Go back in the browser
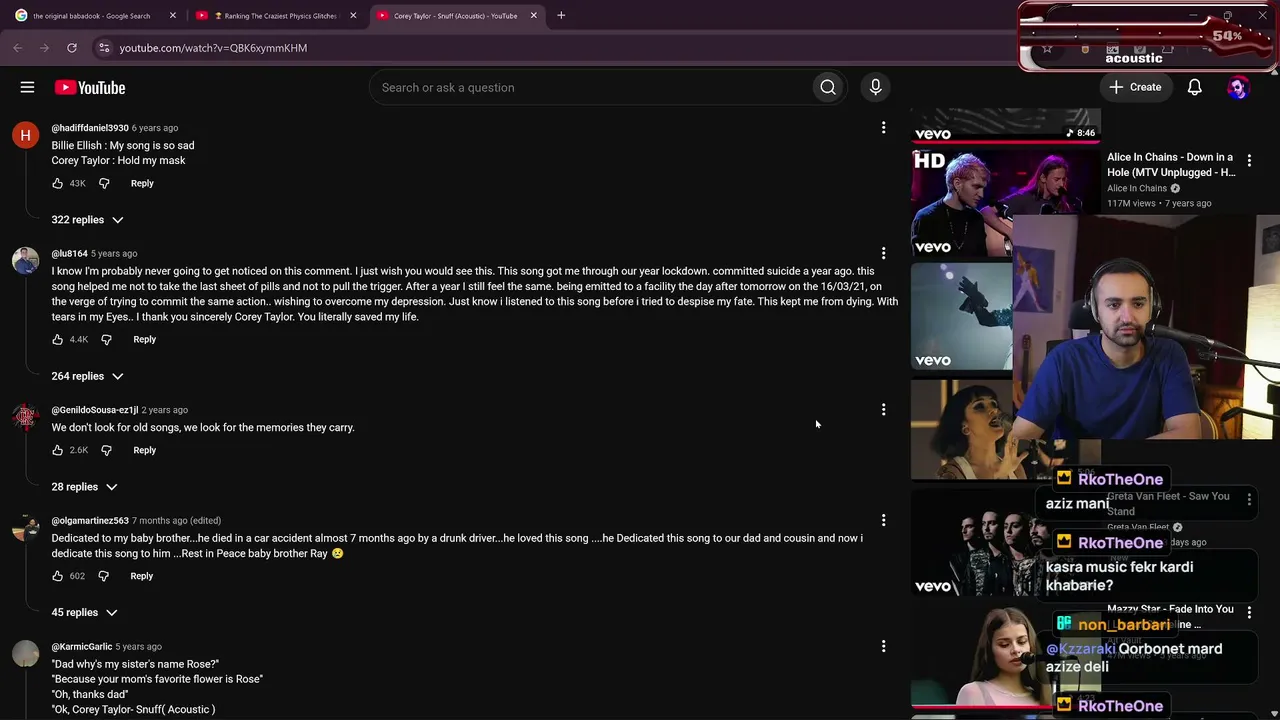Image resolution: width=1280 pixels, height=720 pixels. tap(18, 47)
